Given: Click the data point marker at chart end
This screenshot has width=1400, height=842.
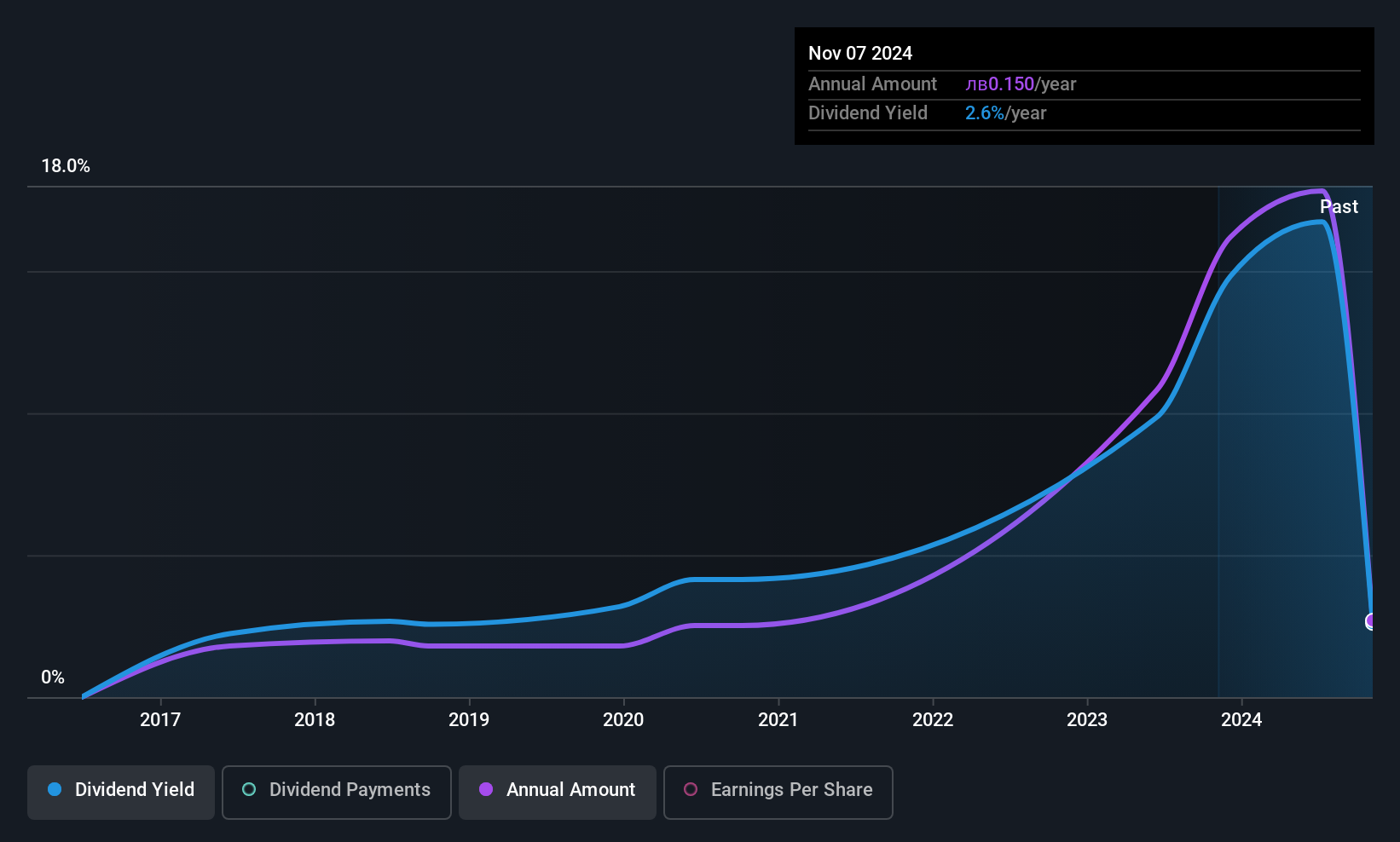Looking at the screenshot, I should [1371, 621].
